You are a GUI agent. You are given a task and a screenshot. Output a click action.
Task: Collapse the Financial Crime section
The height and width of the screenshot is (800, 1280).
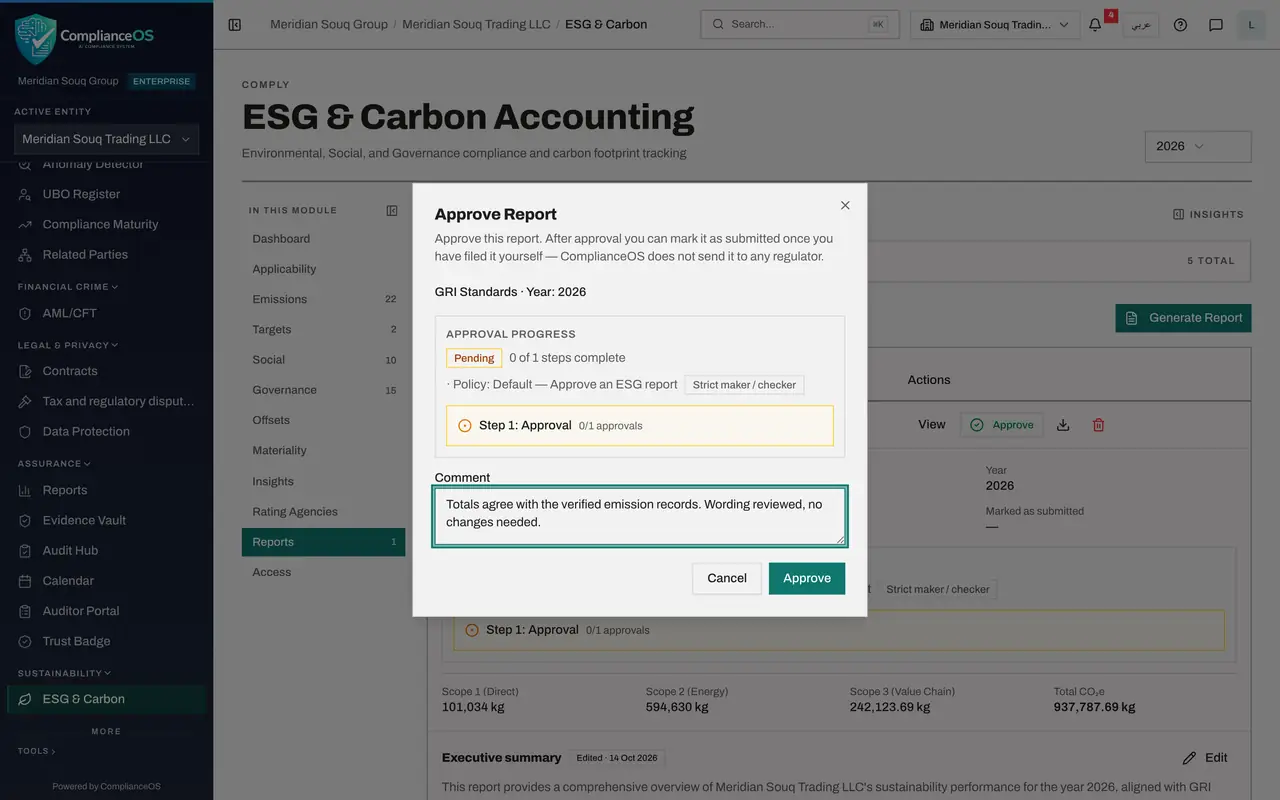click(68, 287)
